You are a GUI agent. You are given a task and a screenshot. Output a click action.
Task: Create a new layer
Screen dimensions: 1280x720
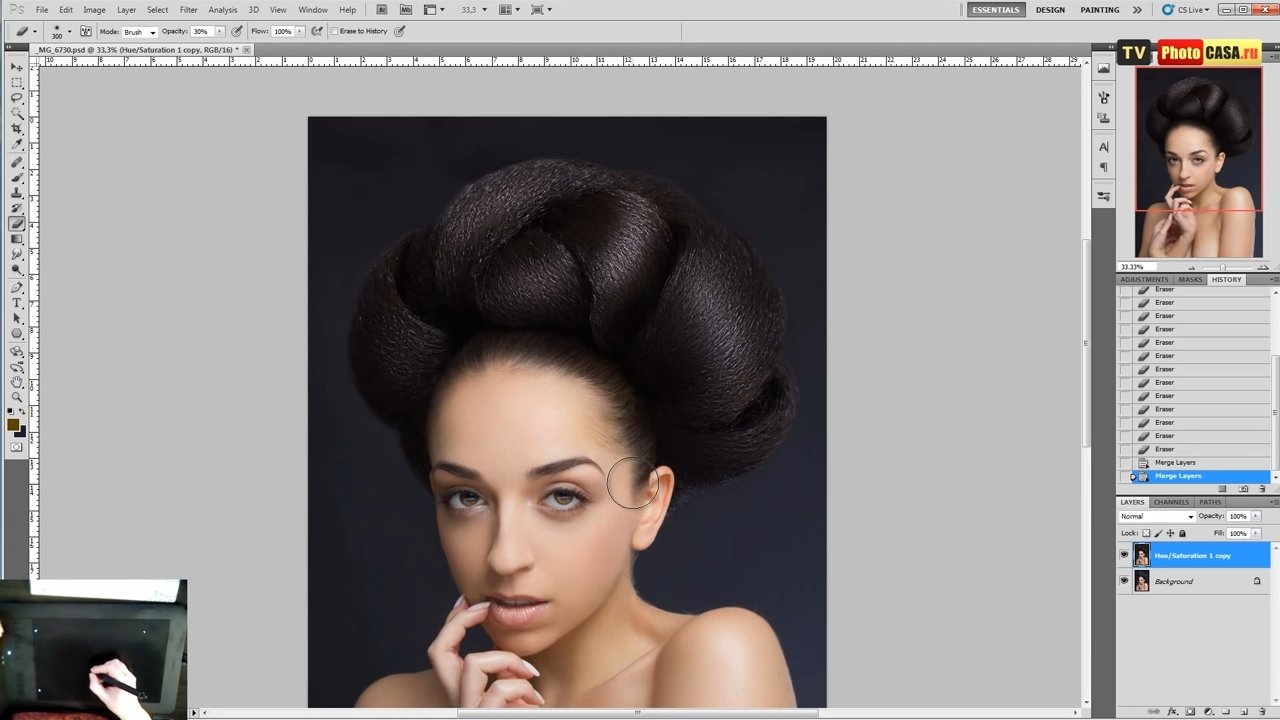tap(1243, 712)
